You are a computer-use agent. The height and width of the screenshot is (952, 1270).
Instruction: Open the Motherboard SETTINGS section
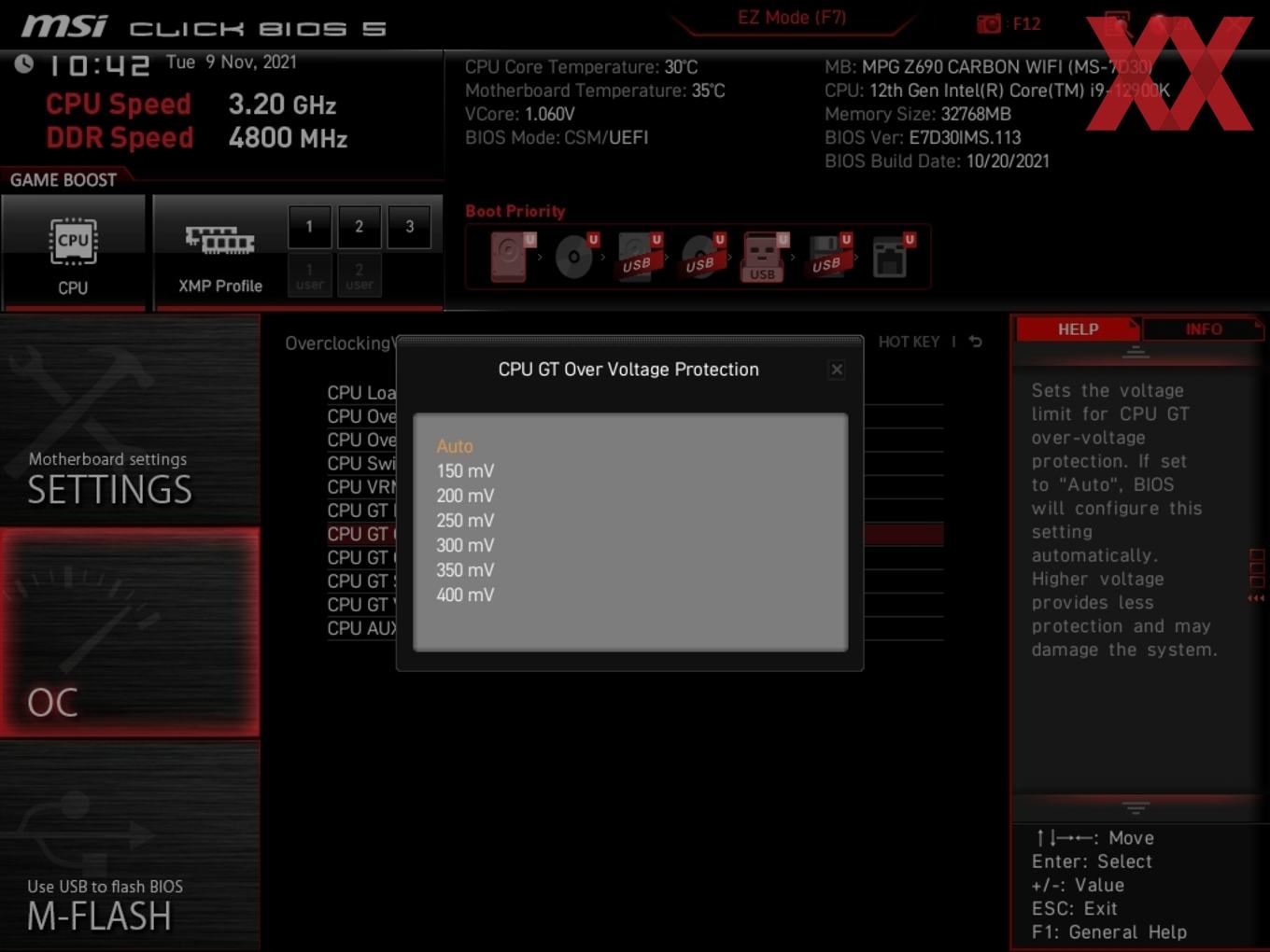[130, 420]
